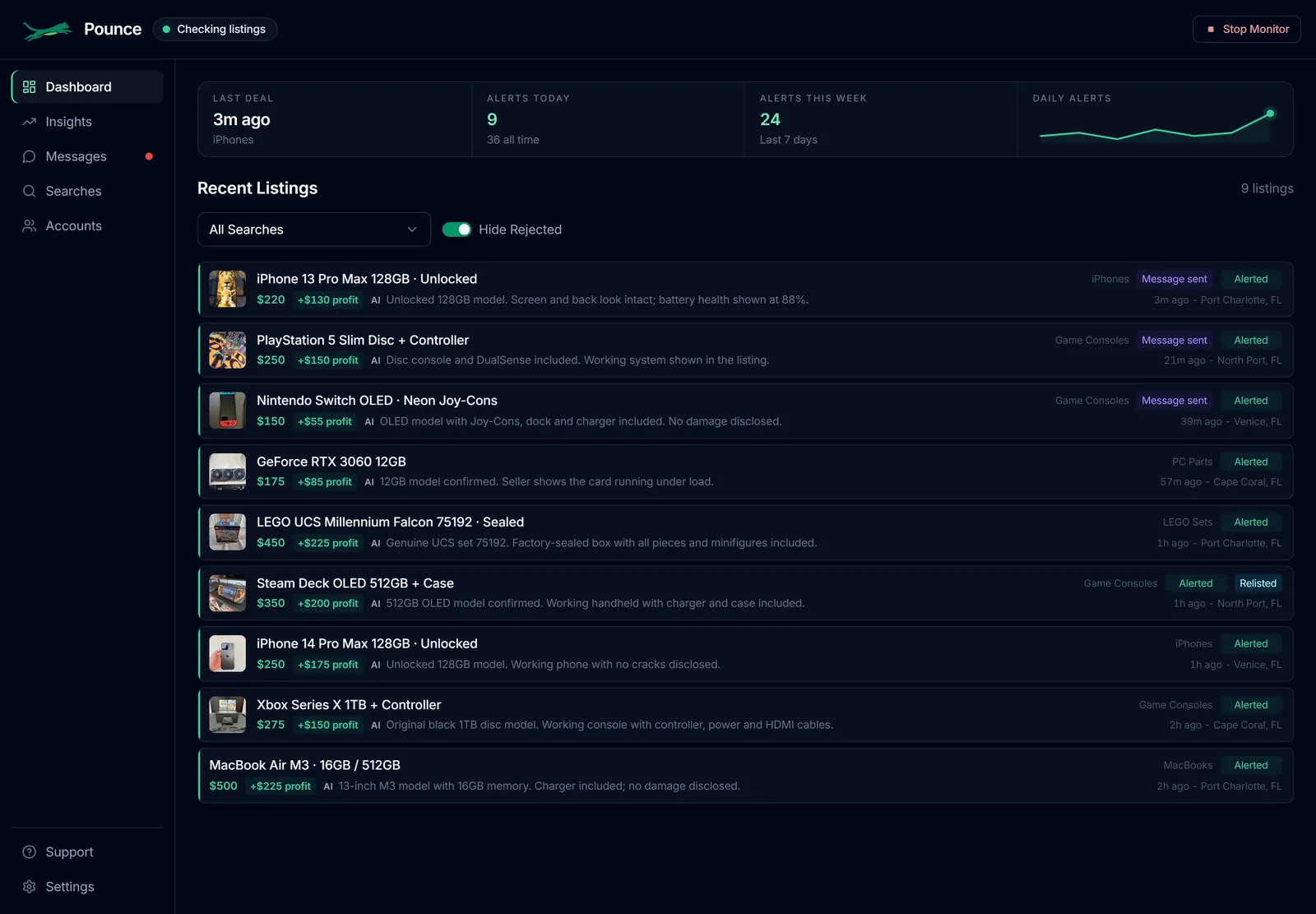
Task: Click the Dashboard grid icon in sidebar
Action: coord(30,87)
